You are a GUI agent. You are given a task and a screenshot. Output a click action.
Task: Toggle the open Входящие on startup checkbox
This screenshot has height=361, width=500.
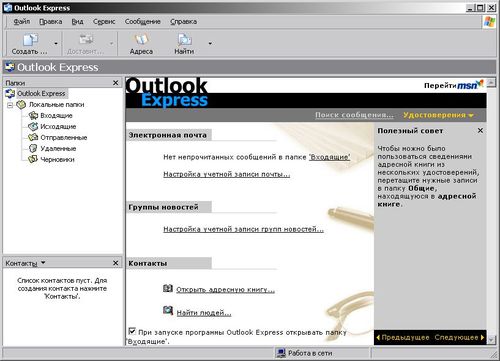click(x=132, y=331)
